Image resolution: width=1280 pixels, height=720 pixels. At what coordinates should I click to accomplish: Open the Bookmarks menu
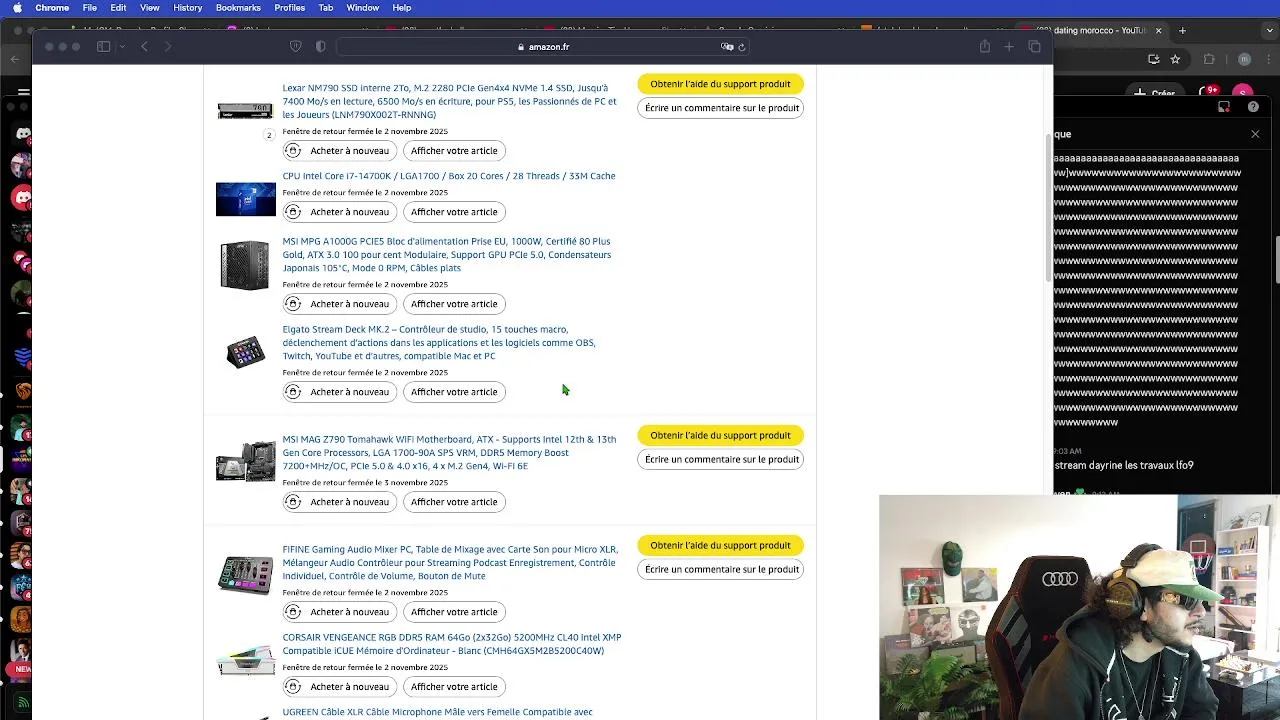(238, 7)
